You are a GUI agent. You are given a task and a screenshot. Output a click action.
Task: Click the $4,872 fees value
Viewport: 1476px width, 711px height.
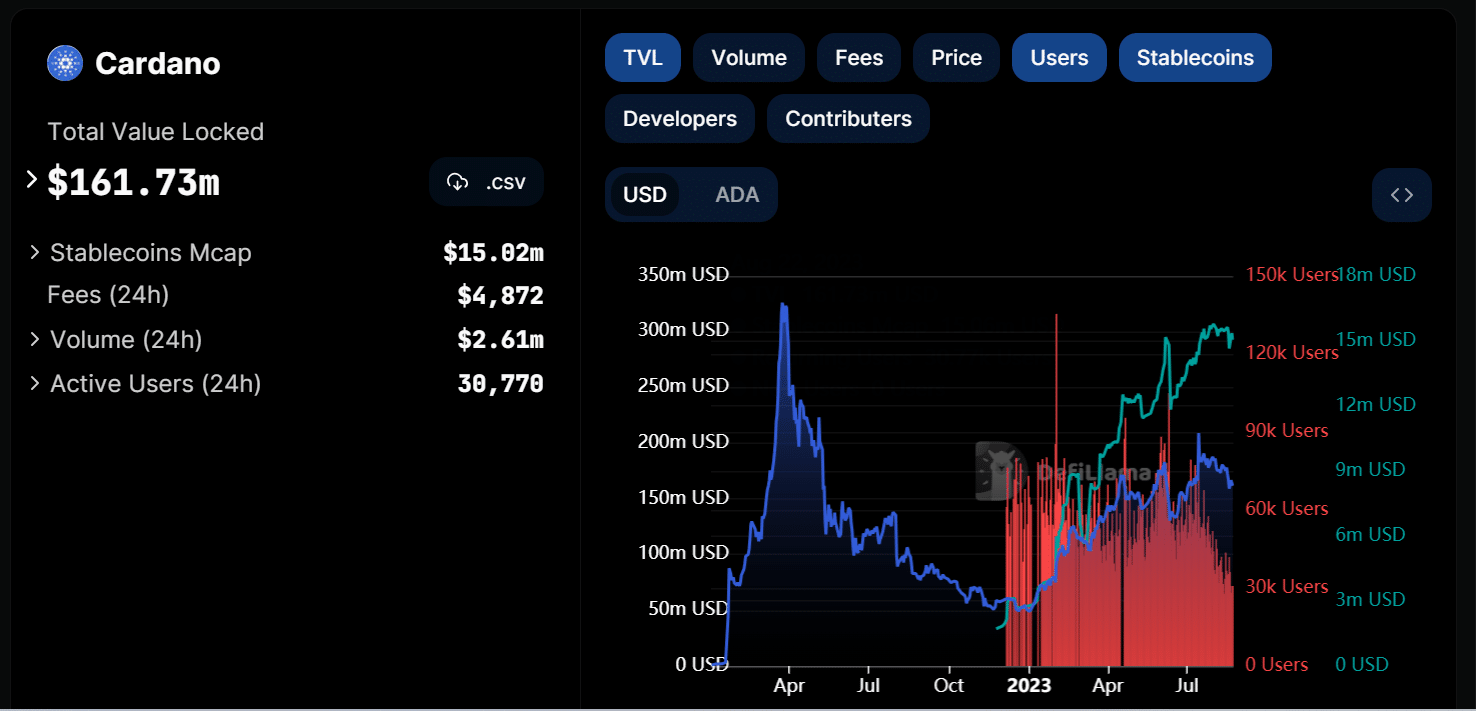tap(501, 296)
